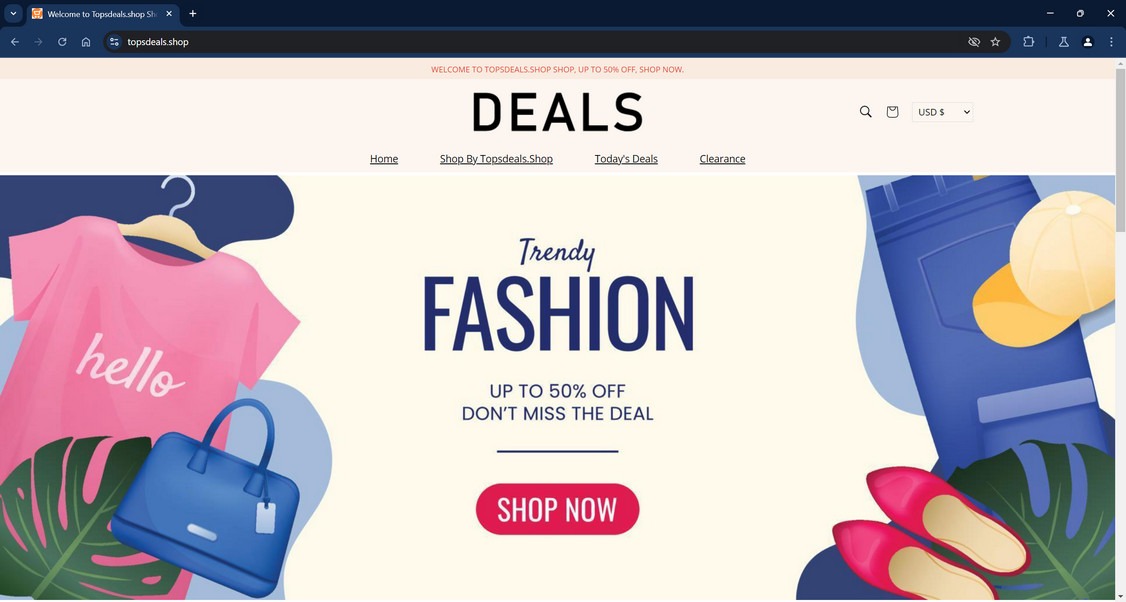Expand the USD $ currency dropdown
The height and width of the screenshot is (602, 1126).
(942, 112)
